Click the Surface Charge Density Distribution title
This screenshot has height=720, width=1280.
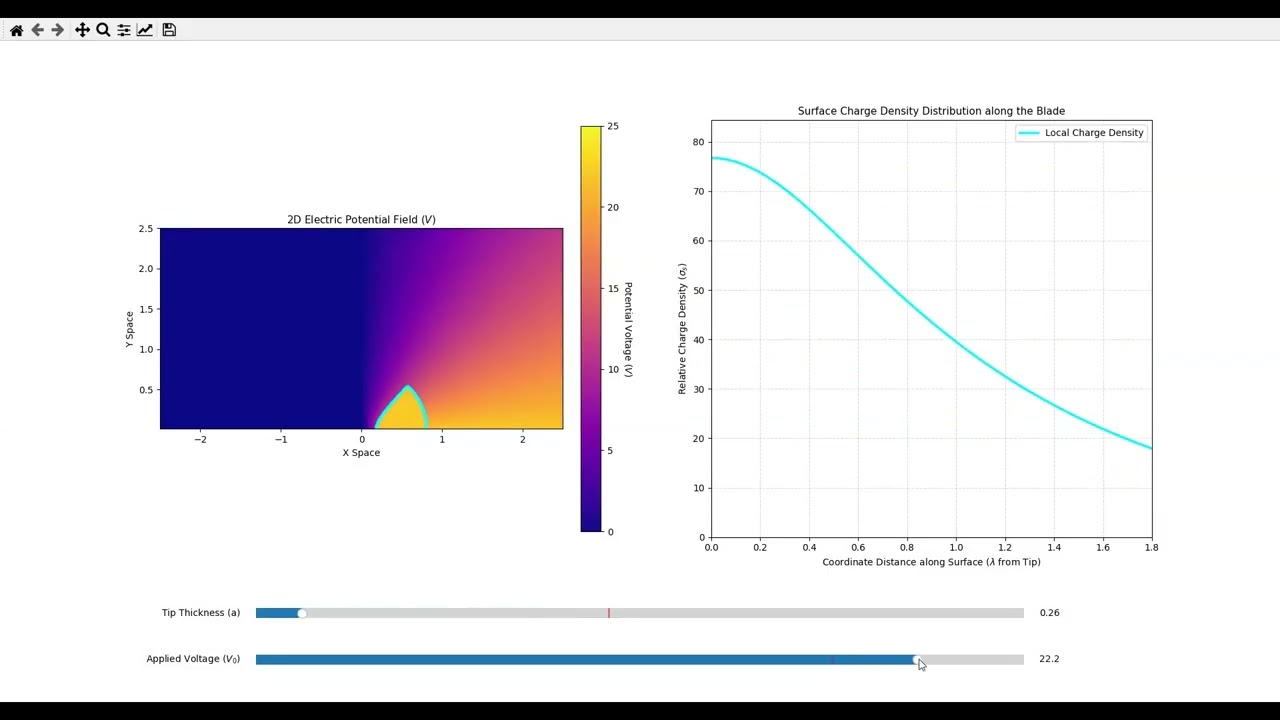point(931,111)
